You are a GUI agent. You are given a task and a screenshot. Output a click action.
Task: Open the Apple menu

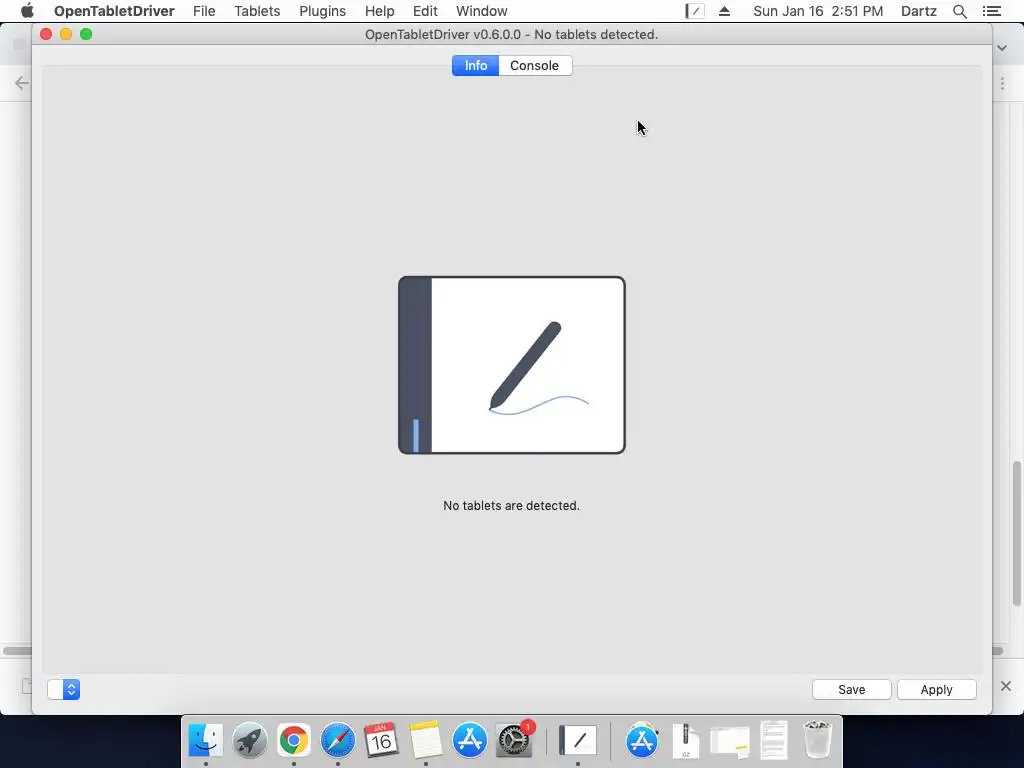coord(27,11)
